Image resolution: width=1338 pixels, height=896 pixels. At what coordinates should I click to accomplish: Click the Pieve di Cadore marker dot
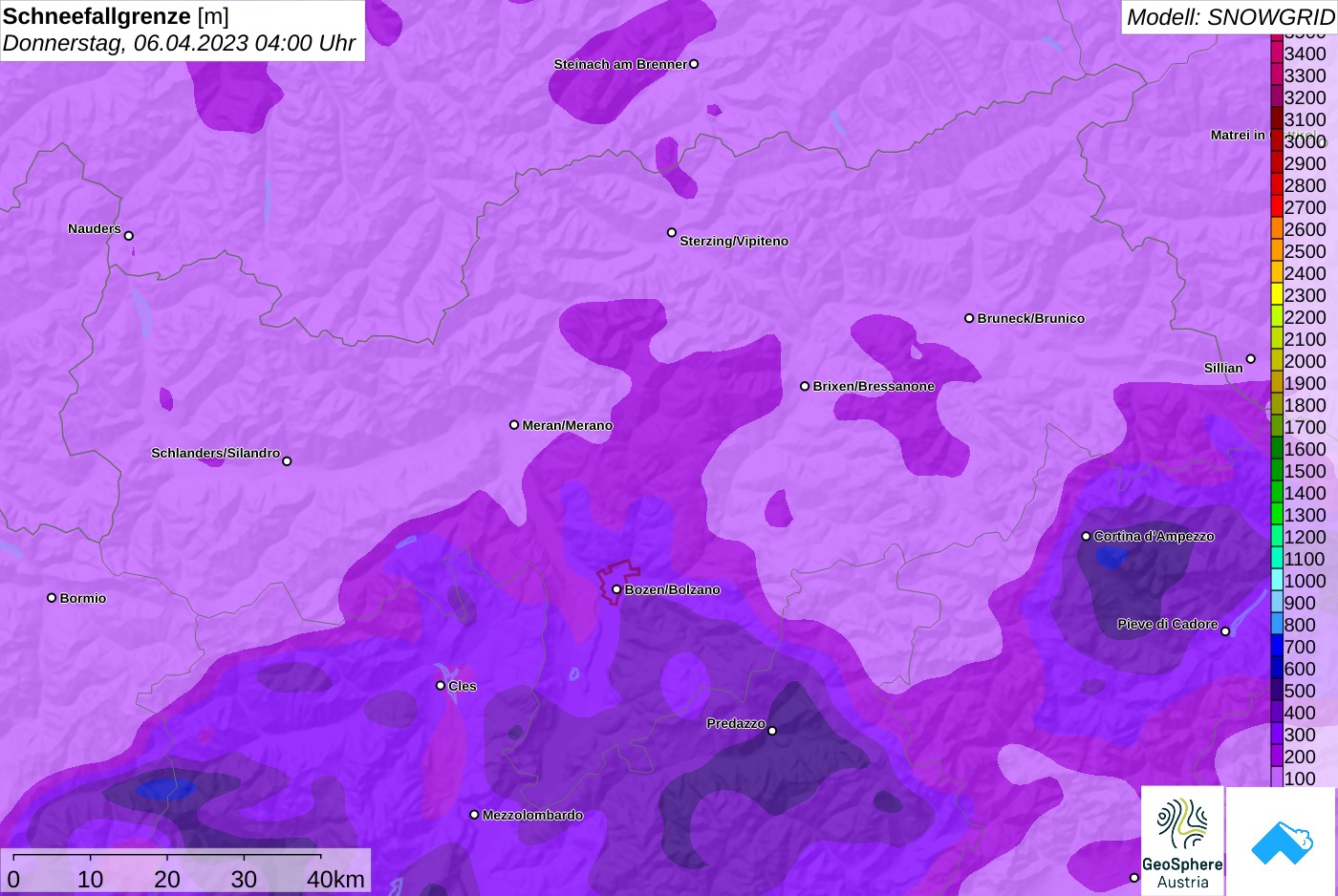tap(1225, 631)
